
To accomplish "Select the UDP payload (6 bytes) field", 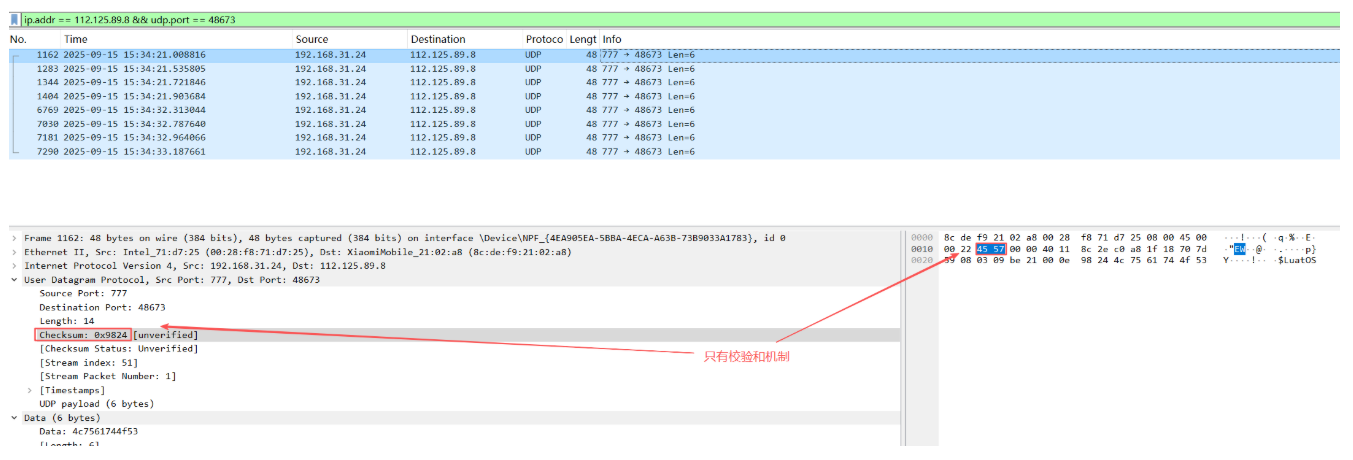I will pos(96,404).
